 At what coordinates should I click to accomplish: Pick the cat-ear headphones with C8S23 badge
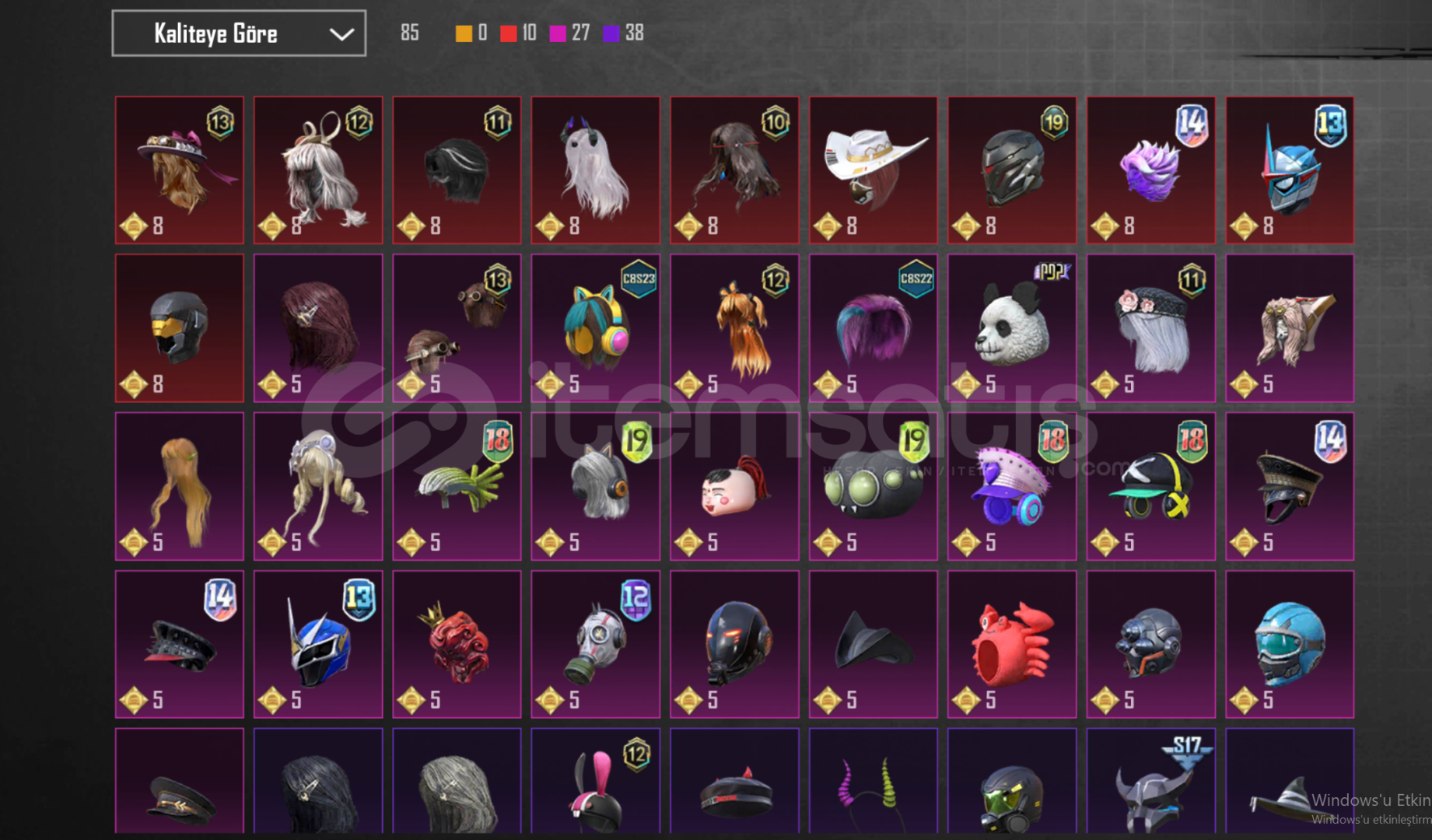point(595,328)
